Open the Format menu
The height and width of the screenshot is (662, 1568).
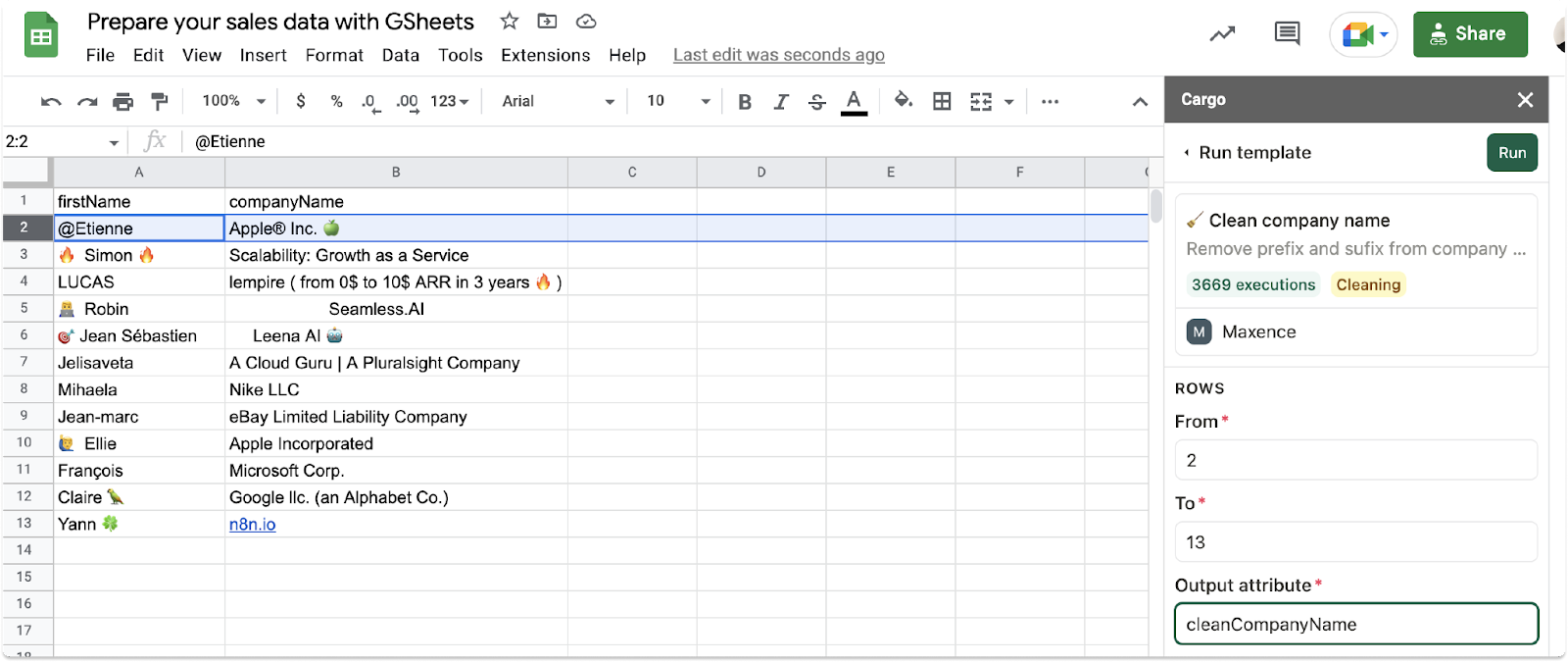[x=334, y=55]
